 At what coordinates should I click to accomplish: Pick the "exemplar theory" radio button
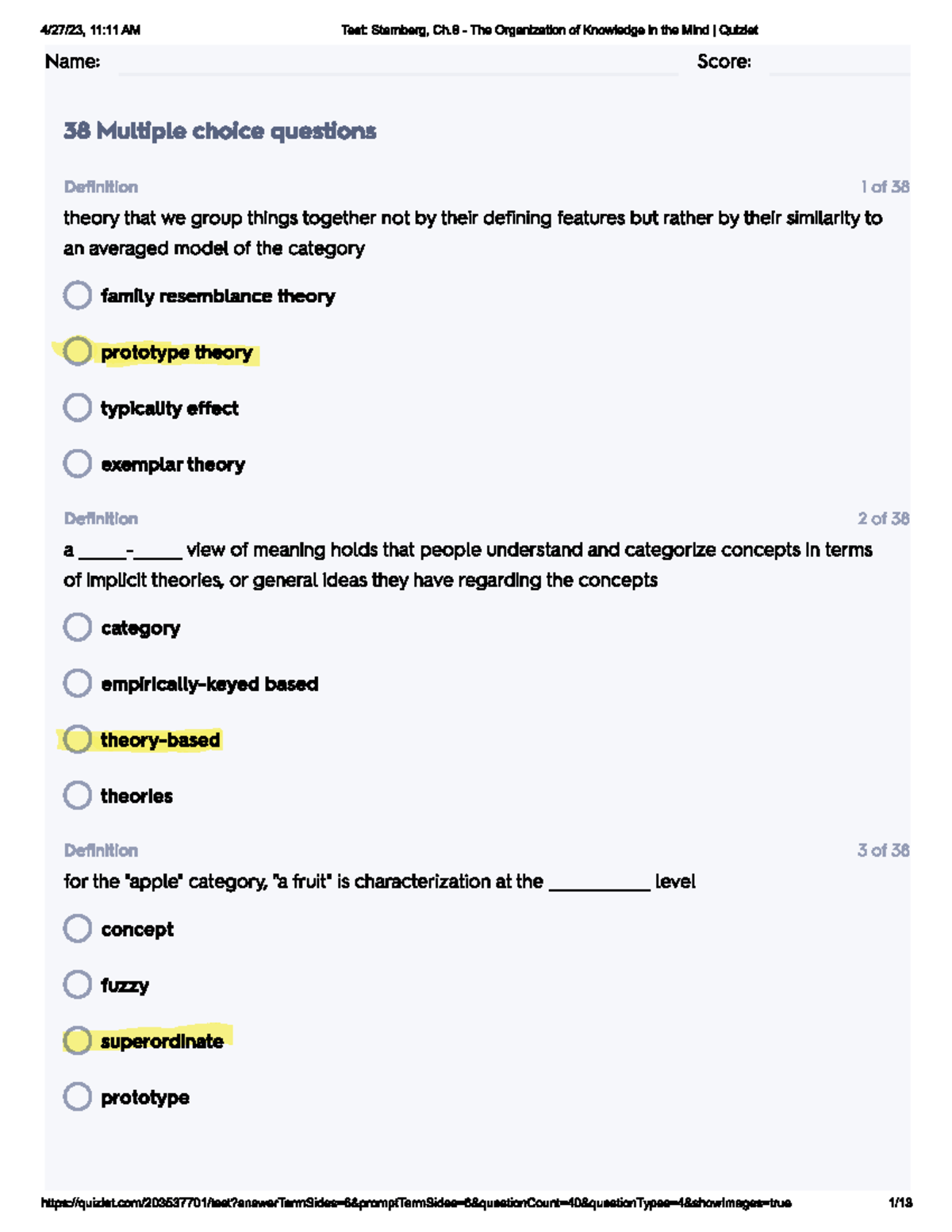coord(78,463)
